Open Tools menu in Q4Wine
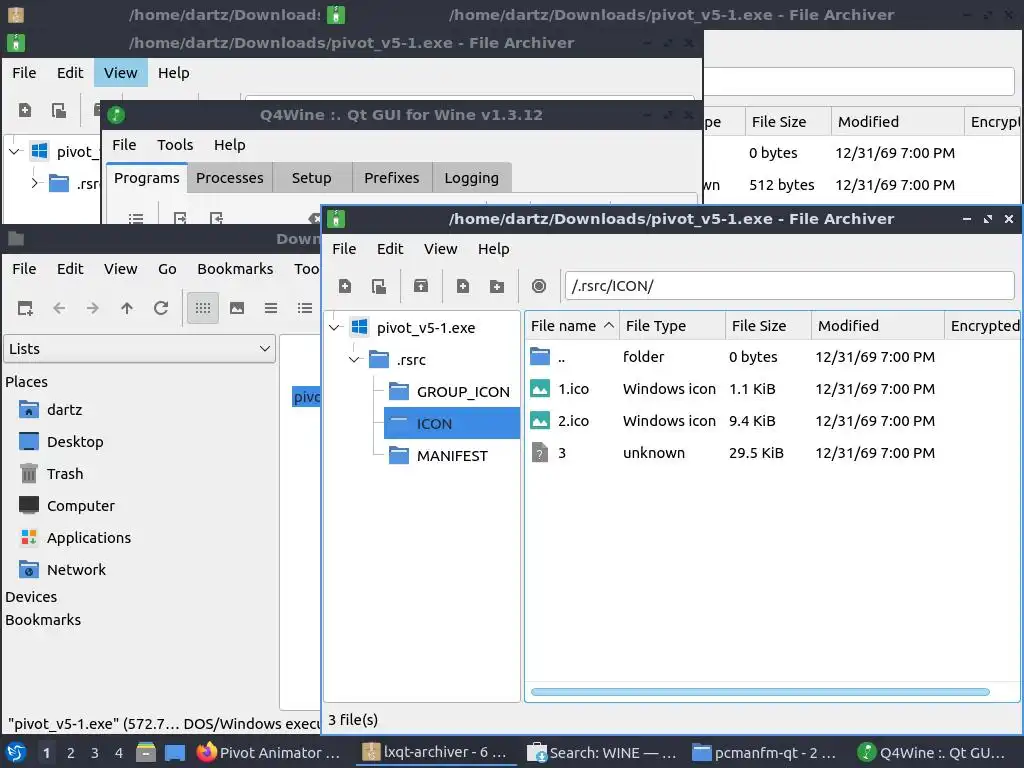 [175, 145]
